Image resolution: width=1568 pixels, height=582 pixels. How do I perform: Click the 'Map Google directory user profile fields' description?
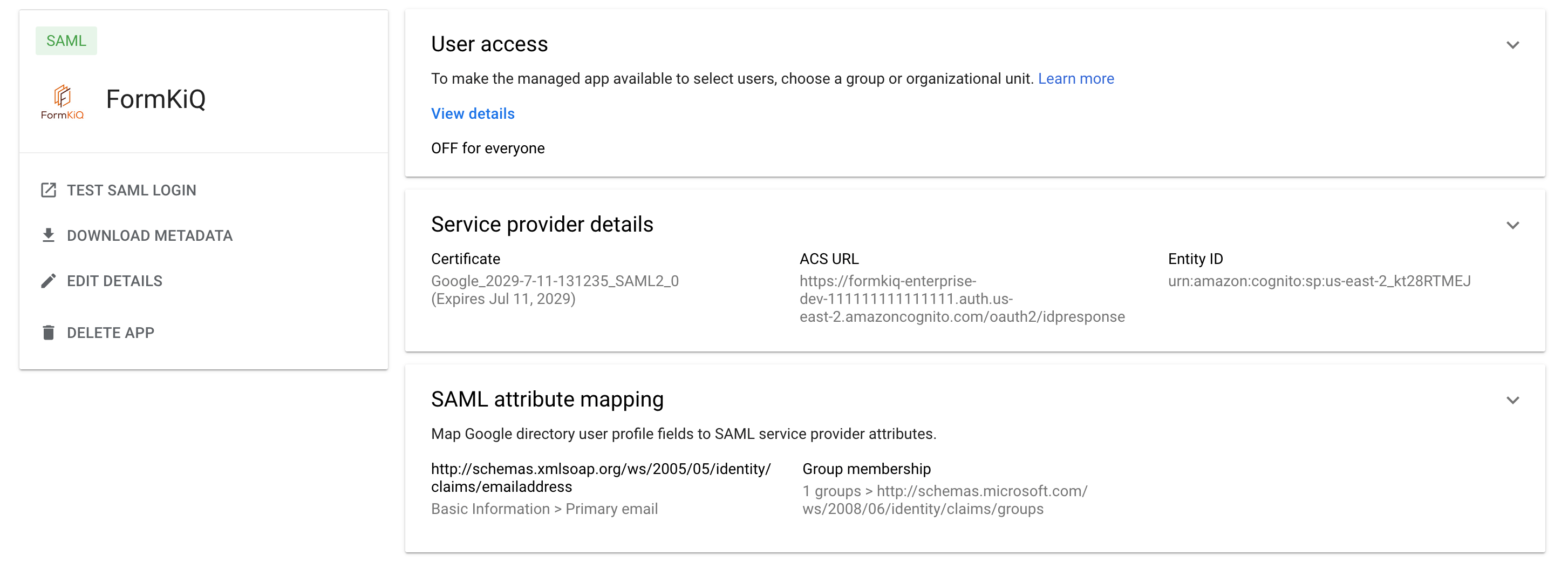tap(684, 434)
